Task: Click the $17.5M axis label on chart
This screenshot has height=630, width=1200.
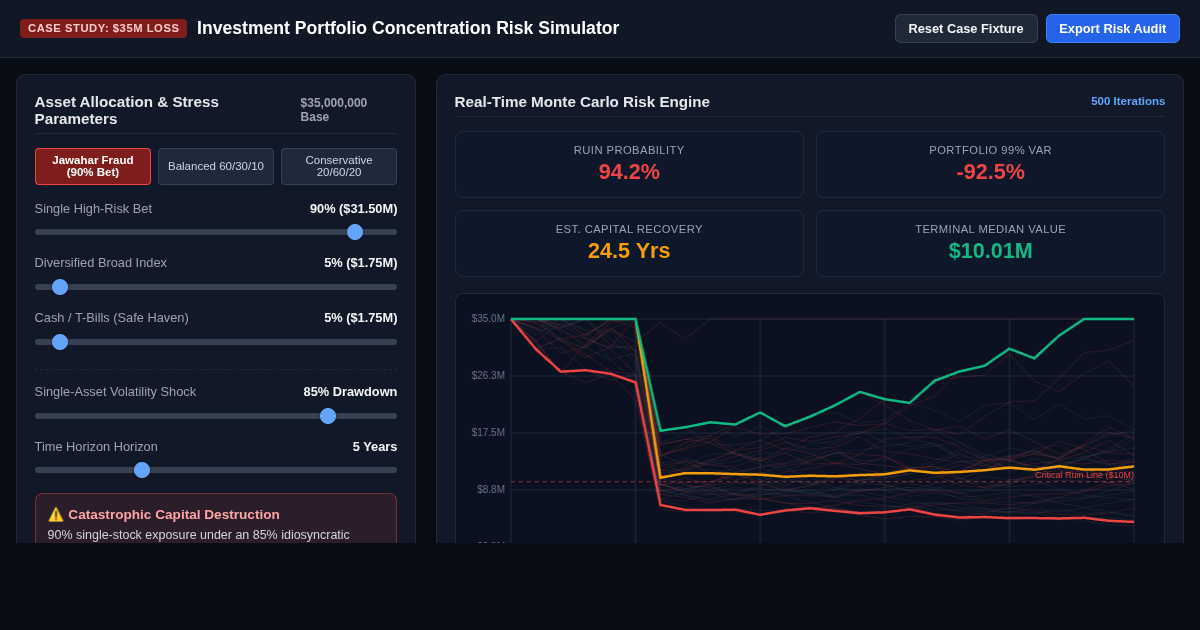Action: click(x=488, y=433)
